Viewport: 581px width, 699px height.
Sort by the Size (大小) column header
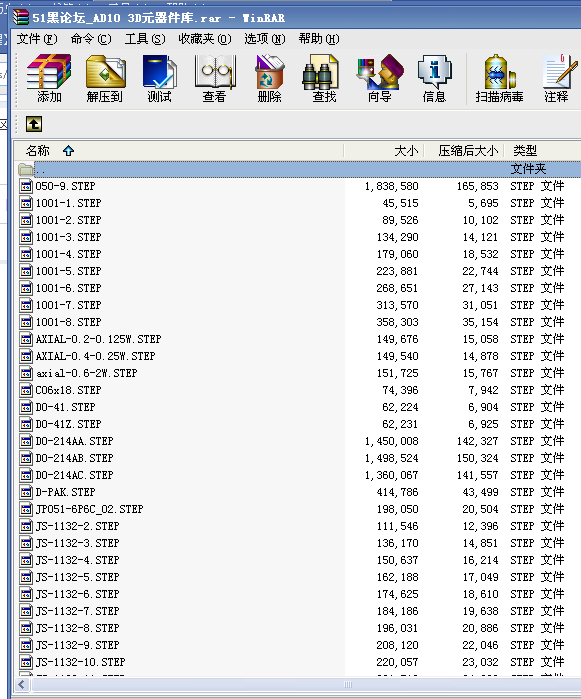[x=383, y=151]
